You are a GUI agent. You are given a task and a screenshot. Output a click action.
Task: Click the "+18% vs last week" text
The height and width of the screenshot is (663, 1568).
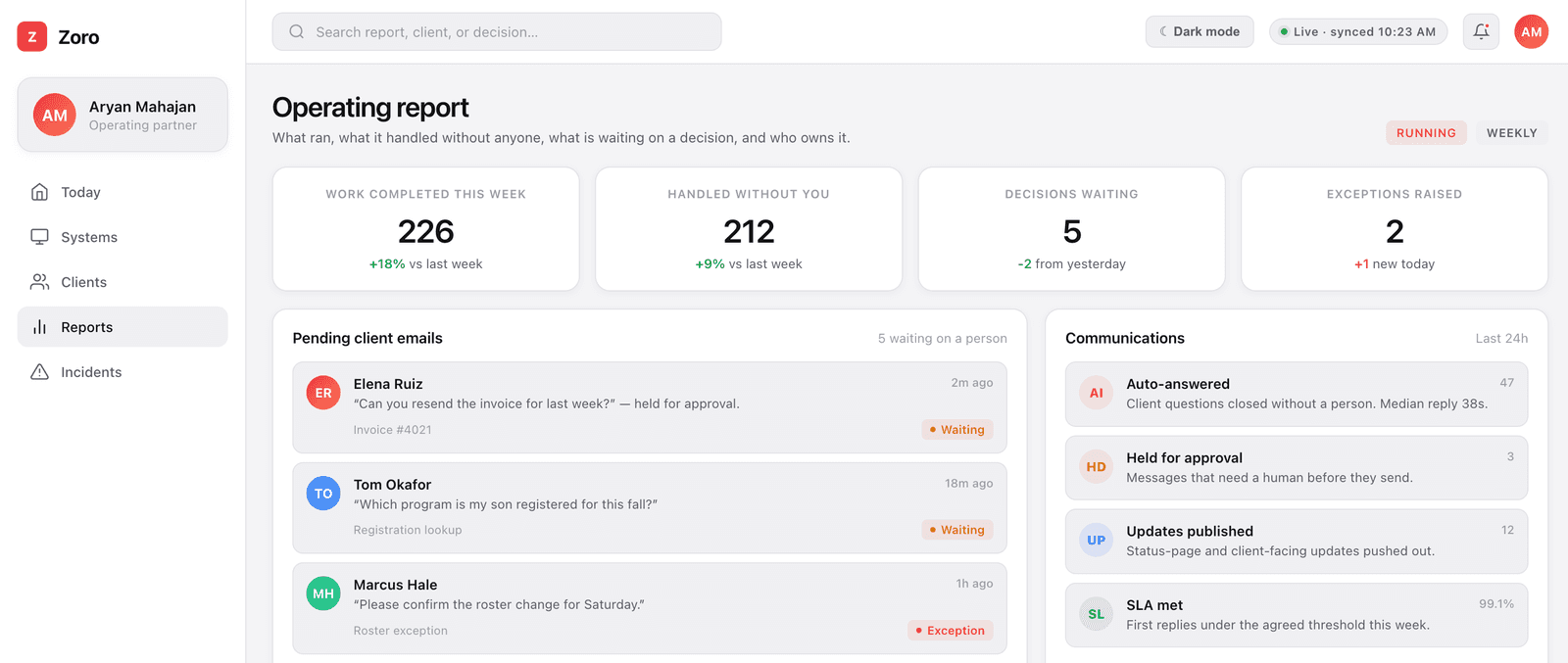425,264
